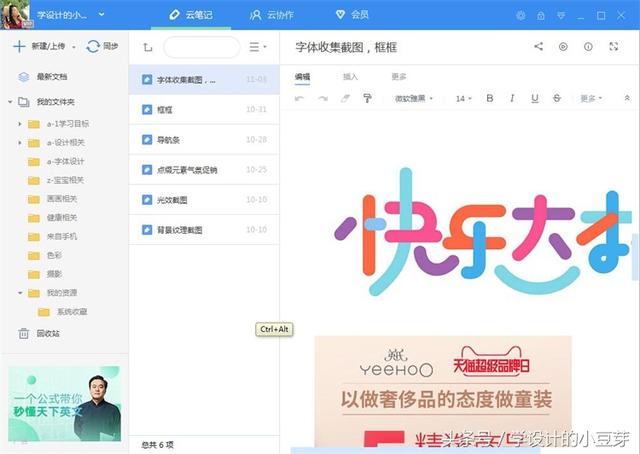Open the 字体收集截图 note in list
The image size is (640, 454).
tap(204, 80)
